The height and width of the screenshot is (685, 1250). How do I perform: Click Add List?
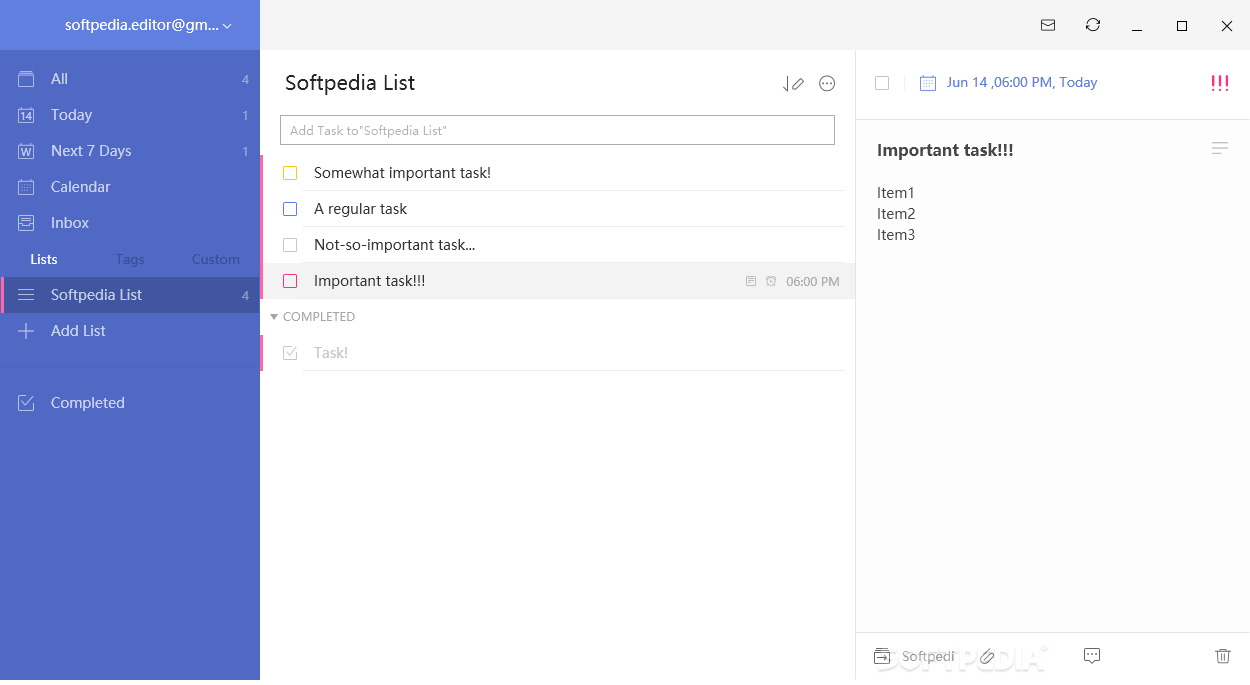point(130,331)
